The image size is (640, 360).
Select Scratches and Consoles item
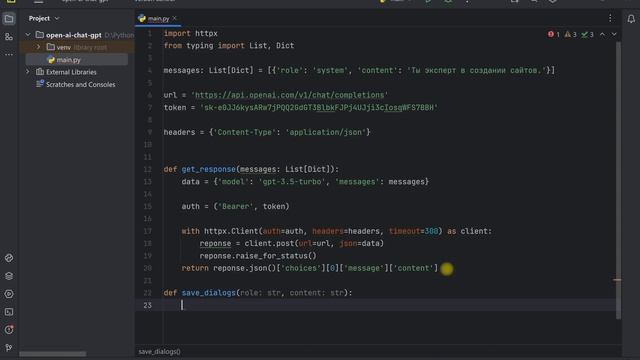(x=76, y=84)
